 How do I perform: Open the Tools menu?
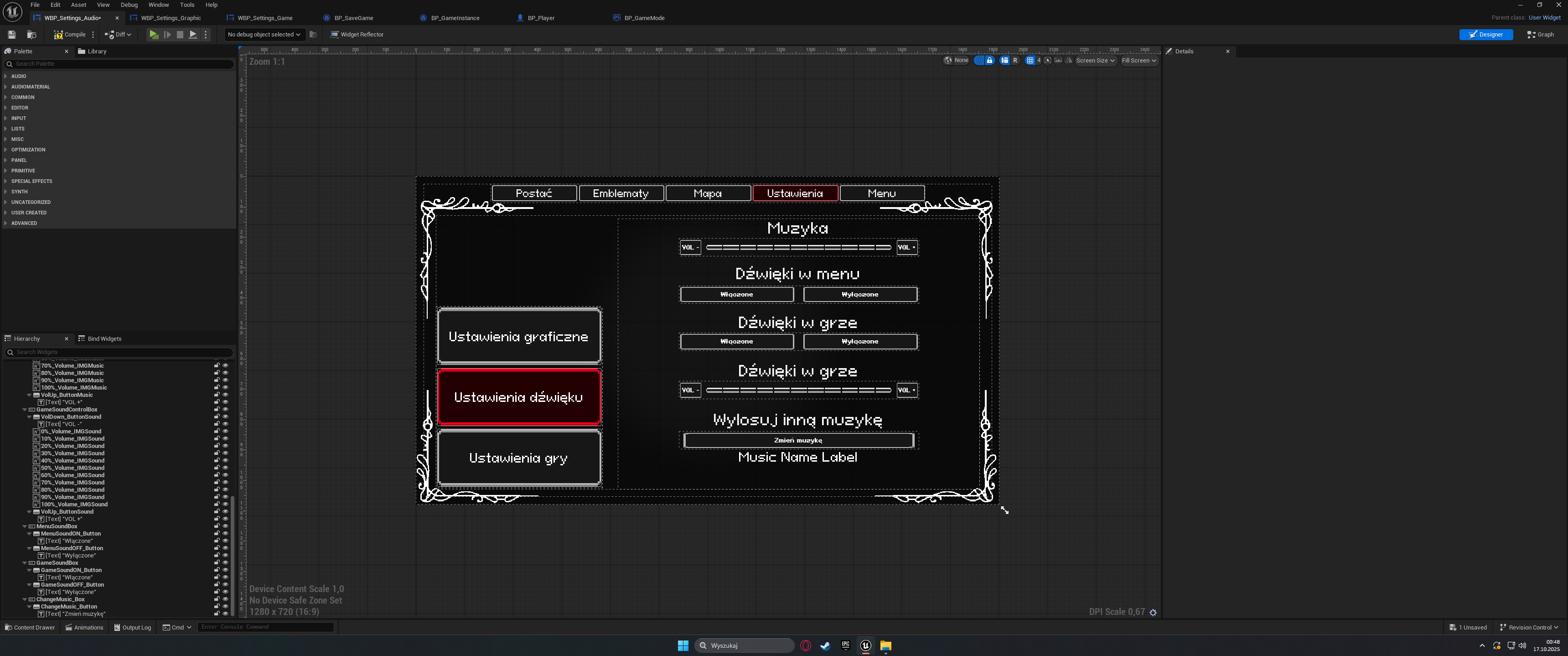[x=187, y=5]
